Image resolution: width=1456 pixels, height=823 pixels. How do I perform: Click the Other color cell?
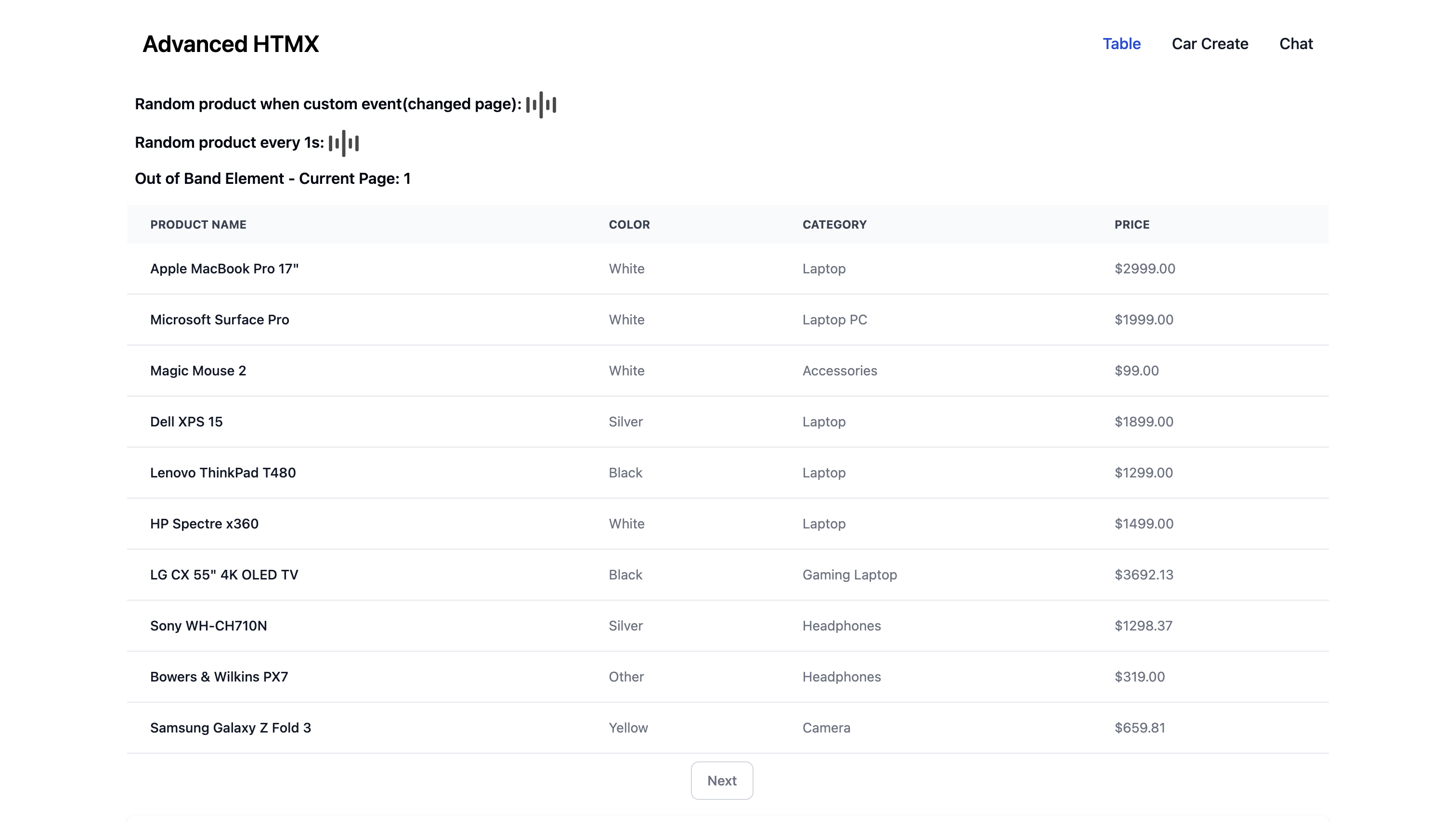tap(626, 677)
